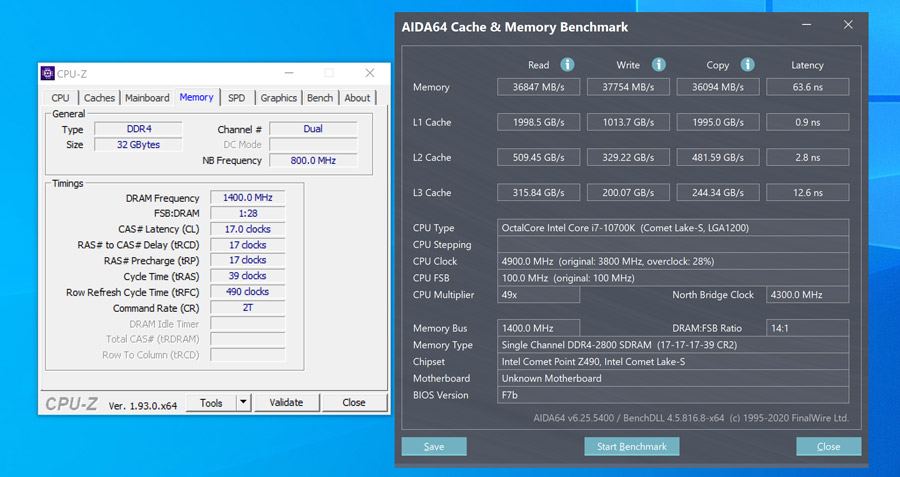Click the BIOS Version field F7b

(x=673, y=395)
